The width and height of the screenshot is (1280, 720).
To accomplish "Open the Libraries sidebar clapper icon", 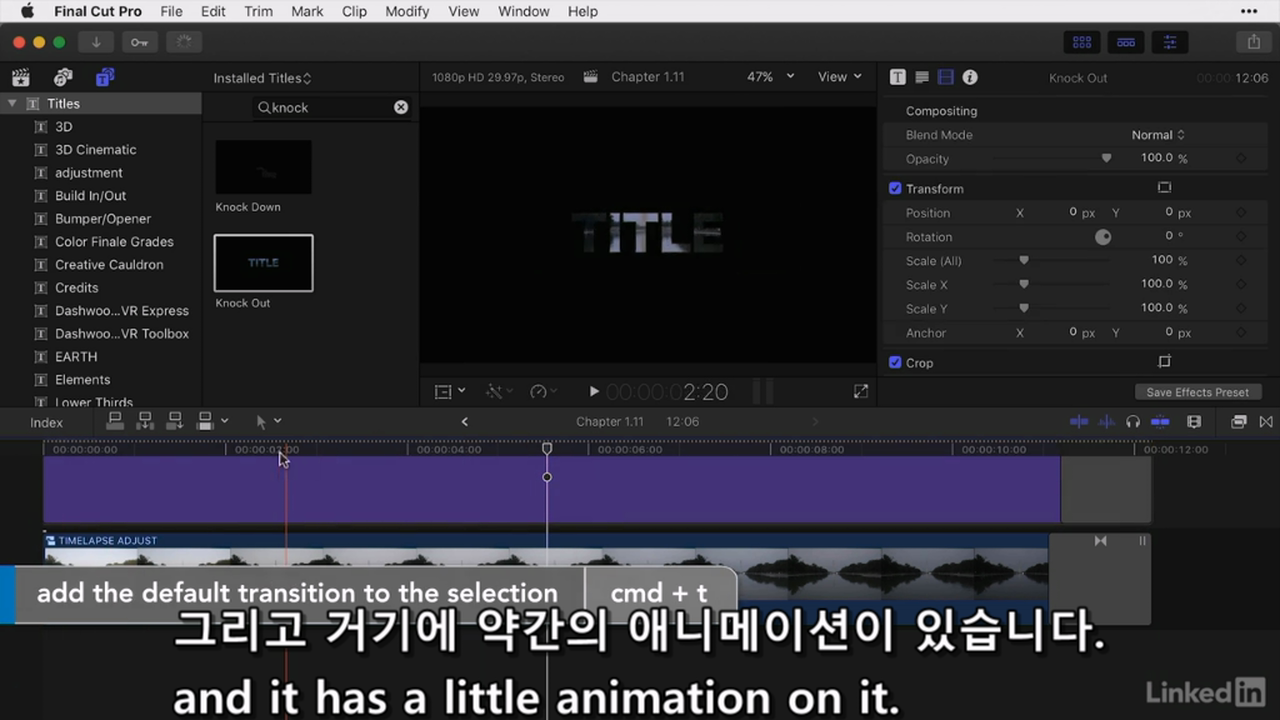I will [x=20, y=77].
